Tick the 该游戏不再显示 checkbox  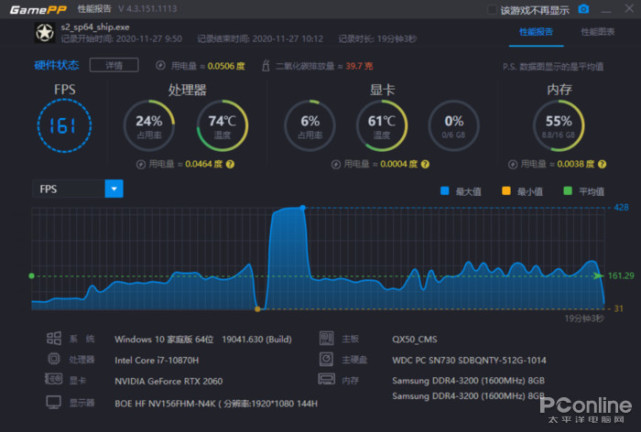(492, 10)
